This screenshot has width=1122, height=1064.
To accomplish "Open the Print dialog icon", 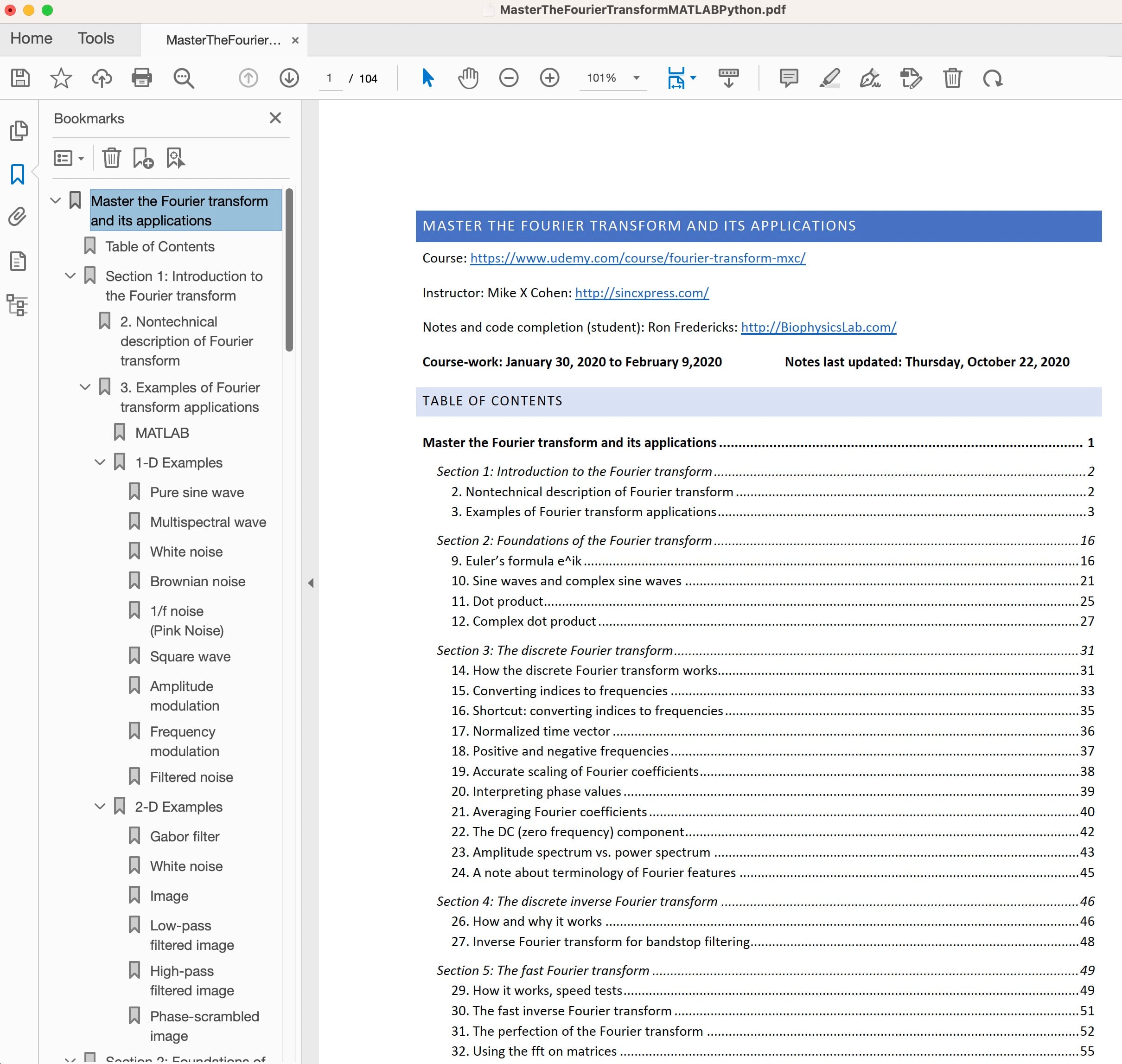I will click(141, 78).
